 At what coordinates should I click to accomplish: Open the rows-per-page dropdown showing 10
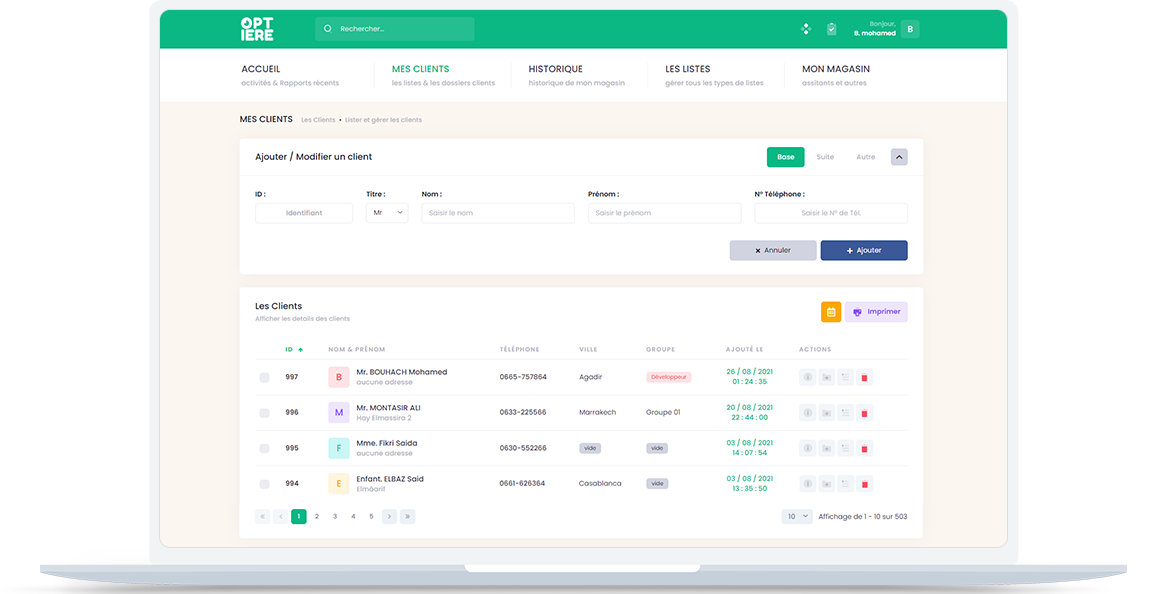click(x=797, y=517)
